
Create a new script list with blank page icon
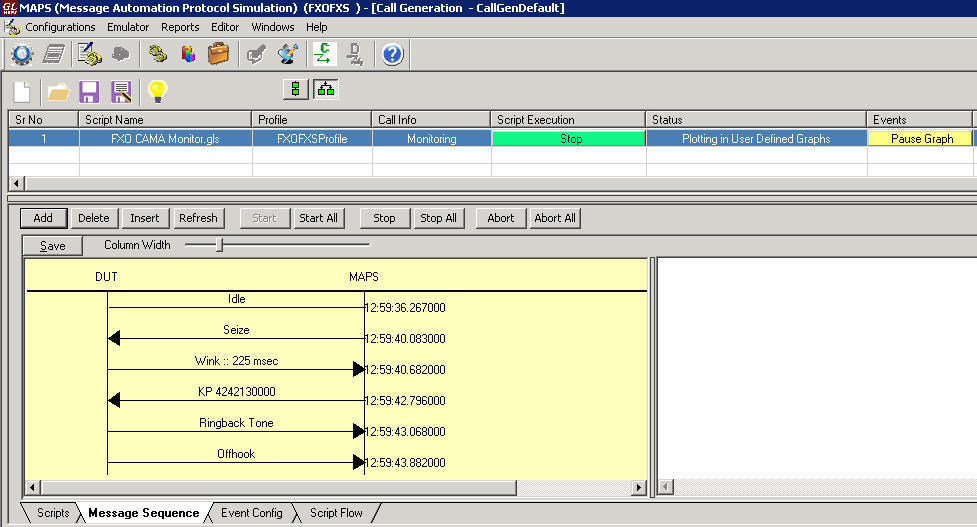(22, 92)
